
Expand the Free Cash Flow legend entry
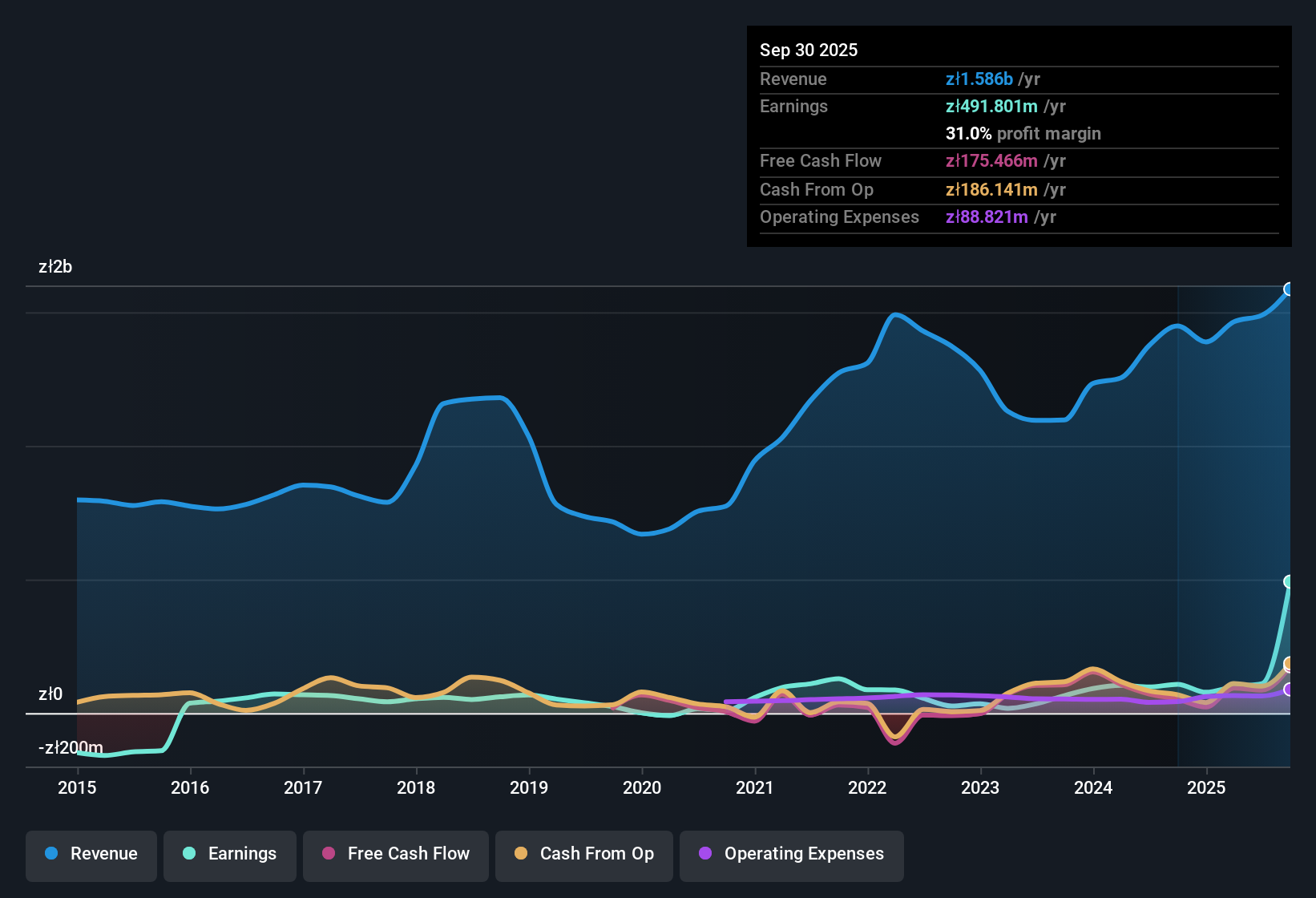395,854
